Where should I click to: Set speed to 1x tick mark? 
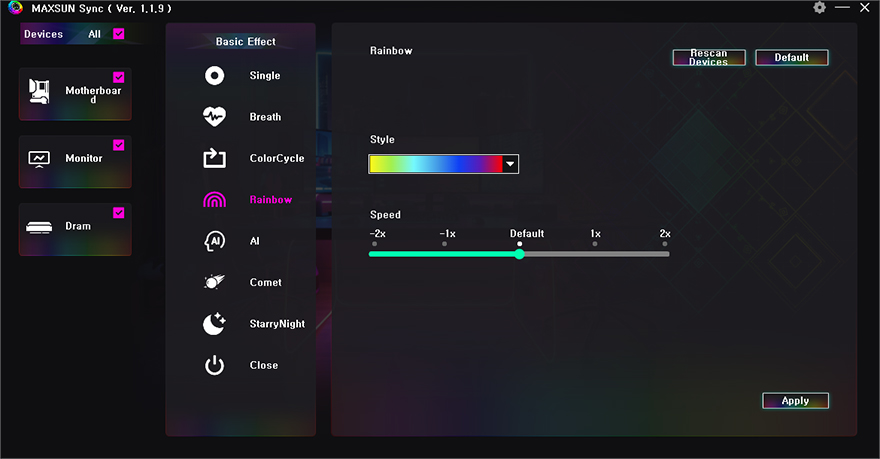pyautogui.click(x=595, y=244)
